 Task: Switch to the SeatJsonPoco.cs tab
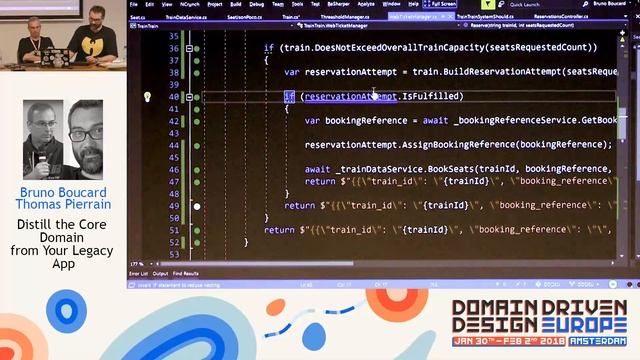point(244,17)
